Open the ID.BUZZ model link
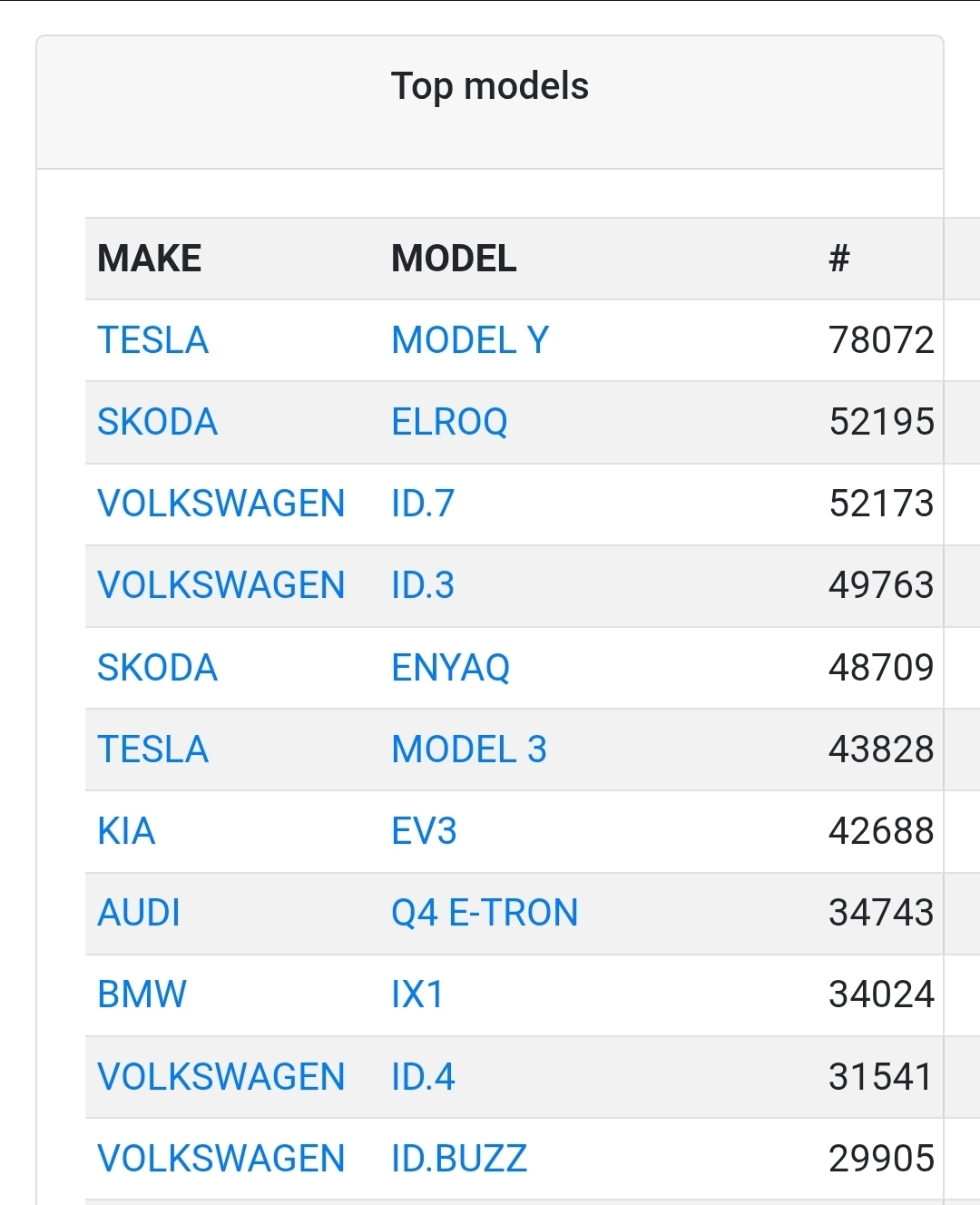The width and height of the screenshot is (980, 1205). tap(459, 1159)
